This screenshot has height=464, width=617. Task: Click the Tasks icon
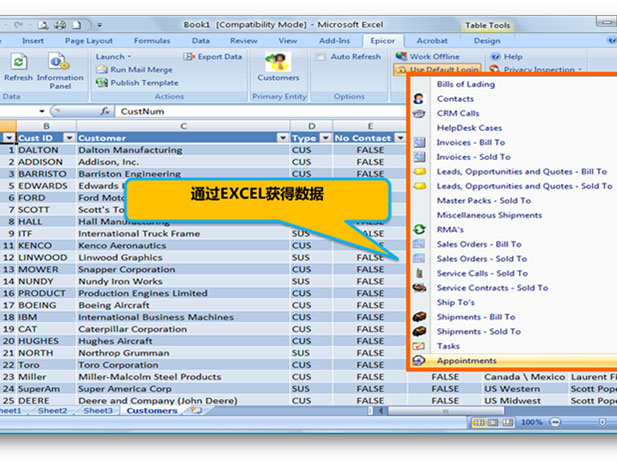[419, 346]
